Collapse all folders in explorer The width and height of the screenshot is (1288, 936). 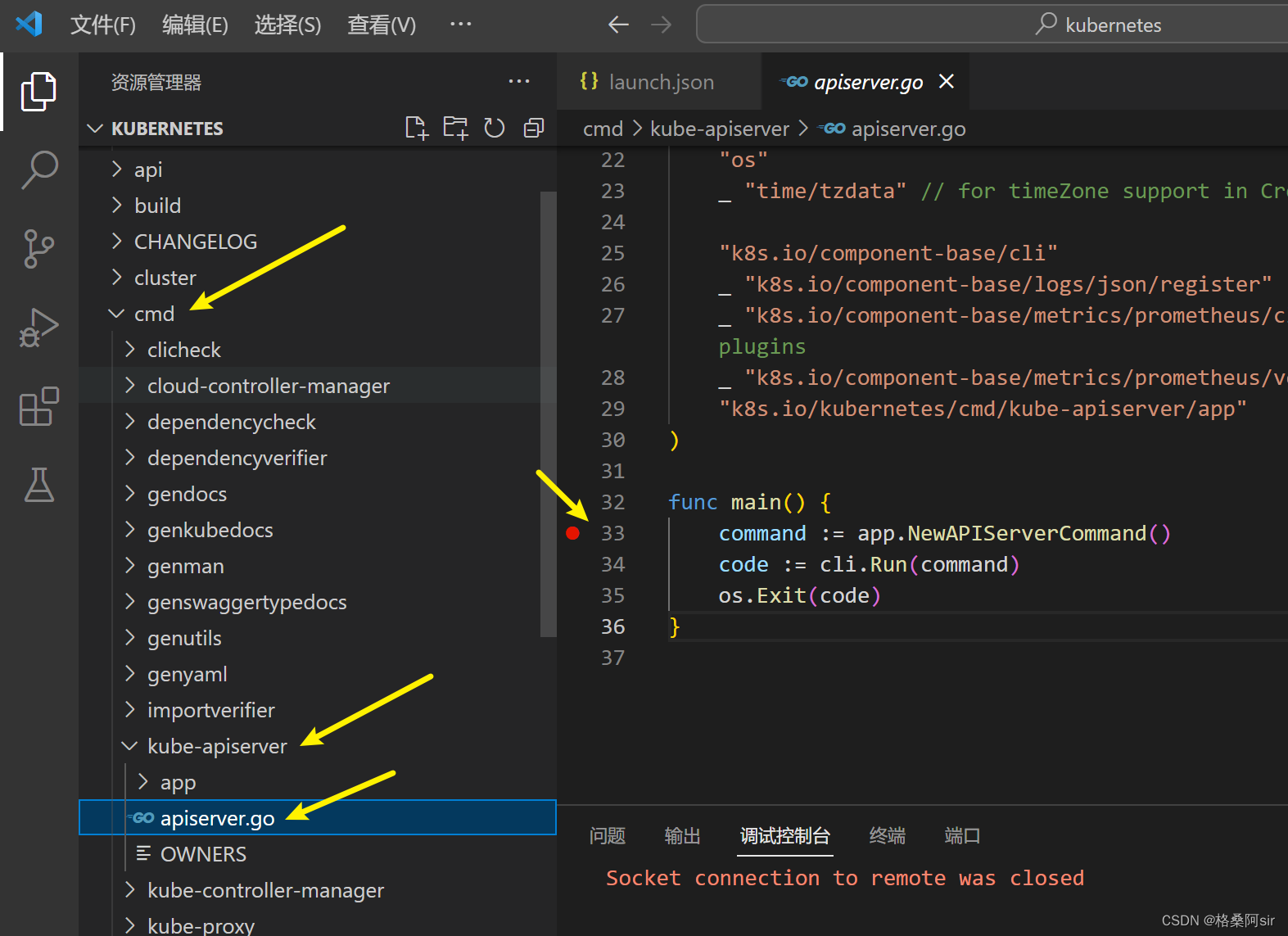pos(533,128)
